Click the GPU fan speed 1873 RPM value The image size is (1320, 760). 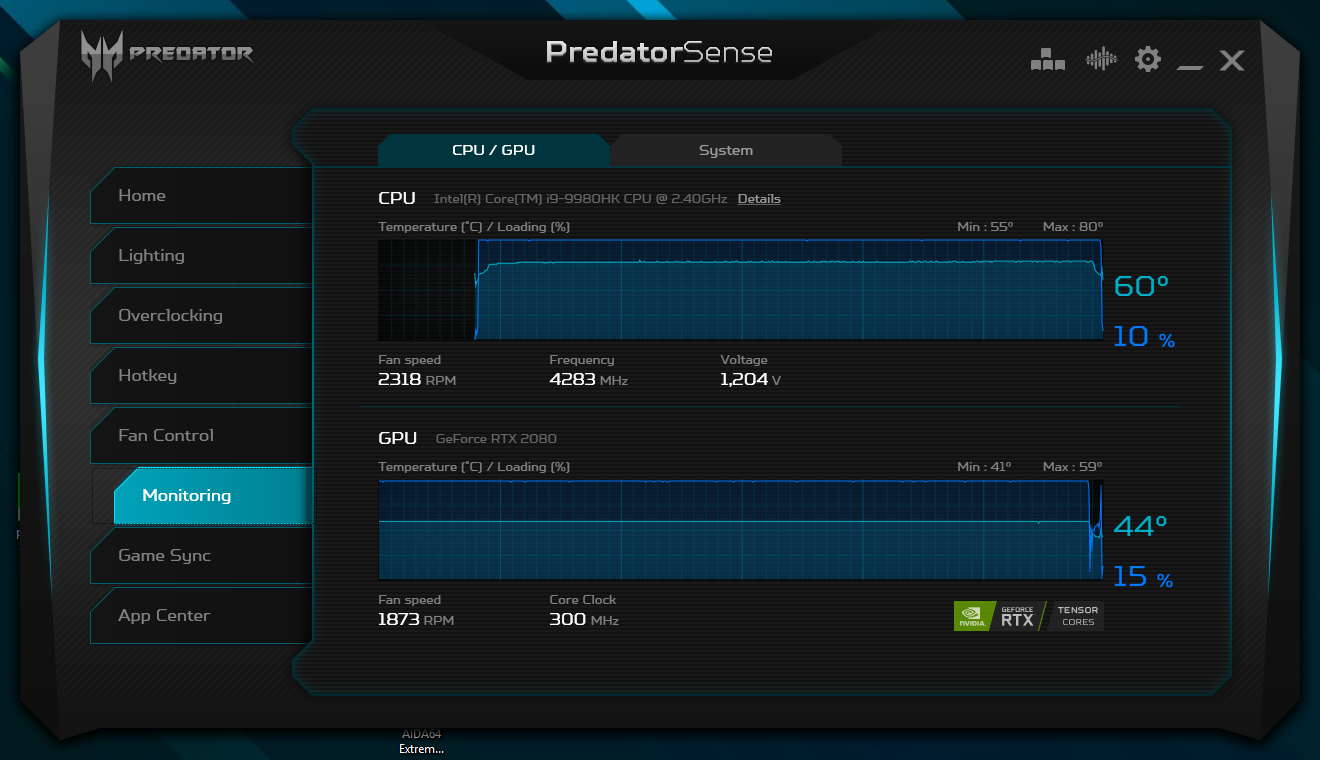[x=416, y=620]
